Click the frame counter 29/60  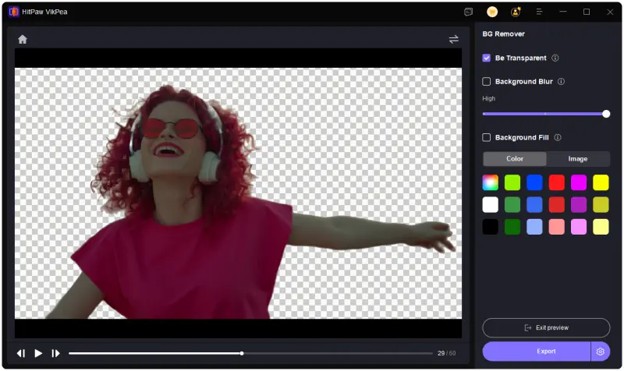(x=447, y=353)
